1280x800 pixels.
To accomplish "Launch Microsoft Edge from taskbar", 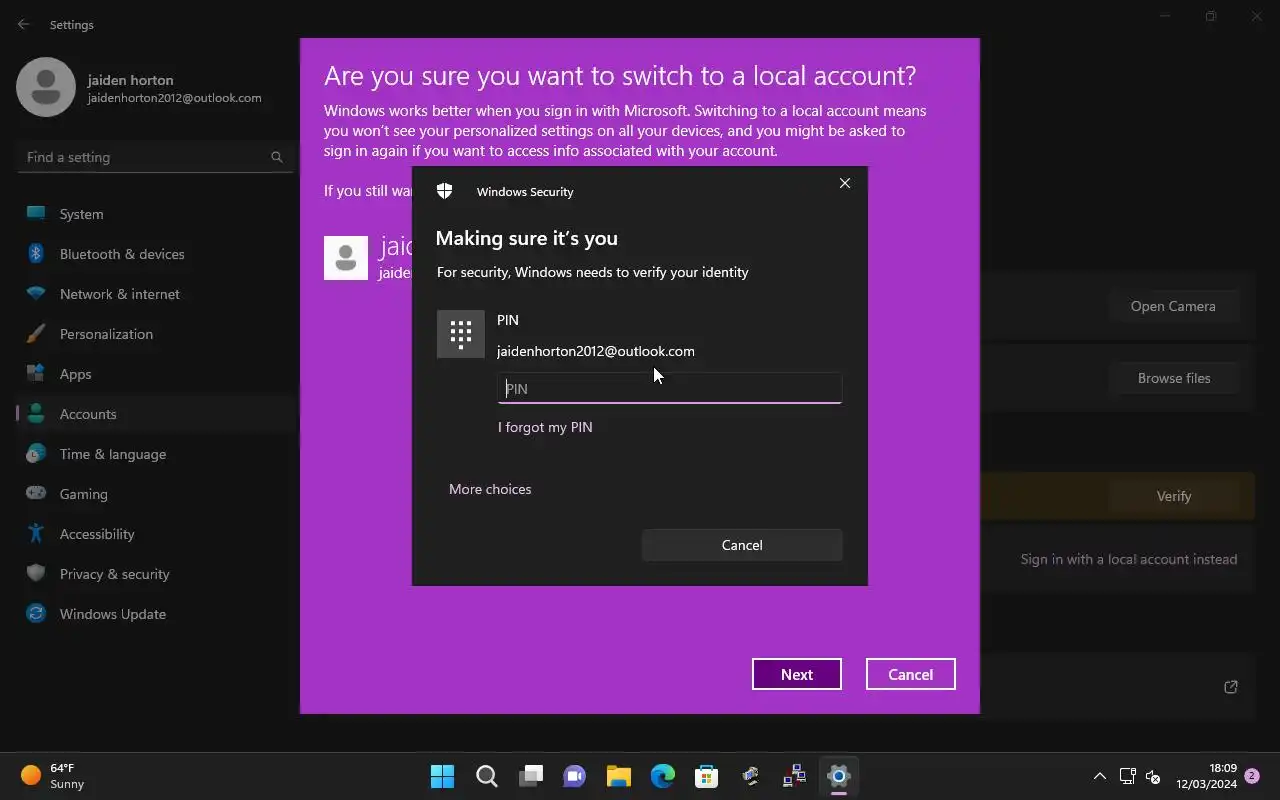I will pos(662,776).
